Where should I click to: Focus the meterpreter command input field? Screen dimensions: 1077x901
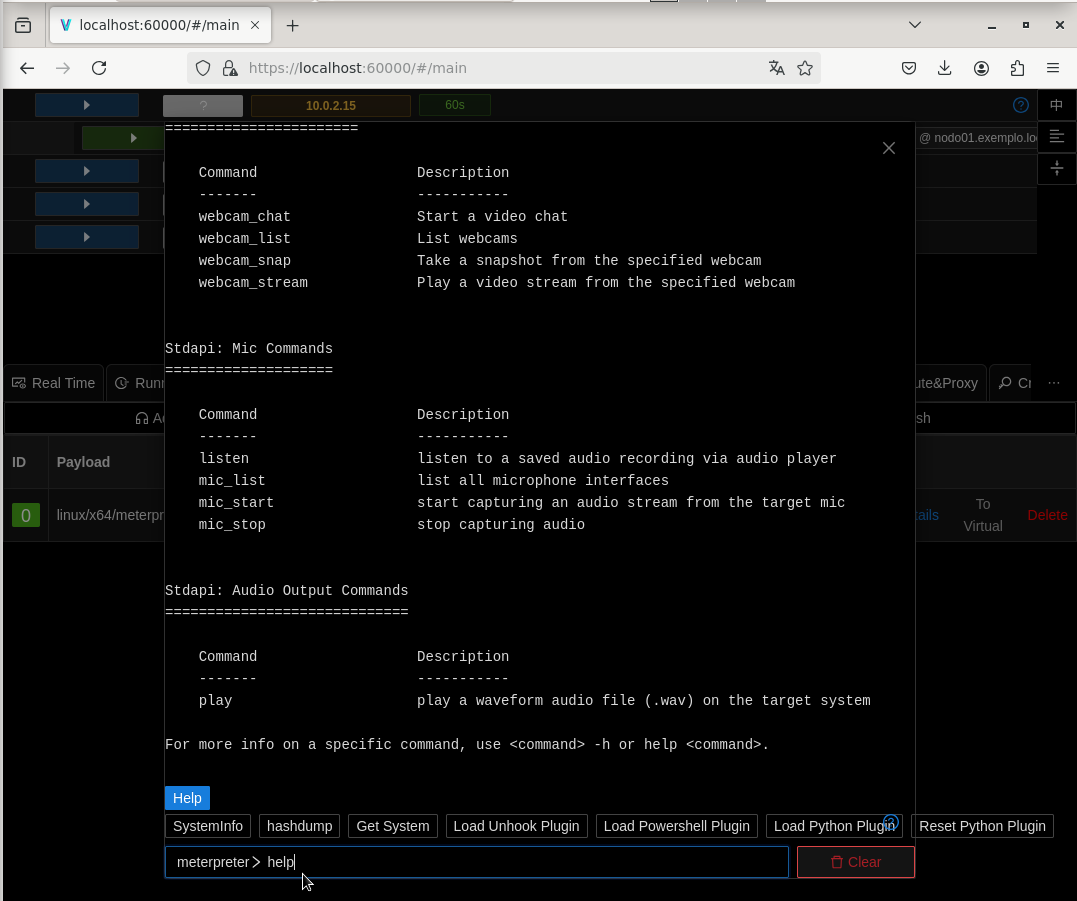tap(477, 862)
